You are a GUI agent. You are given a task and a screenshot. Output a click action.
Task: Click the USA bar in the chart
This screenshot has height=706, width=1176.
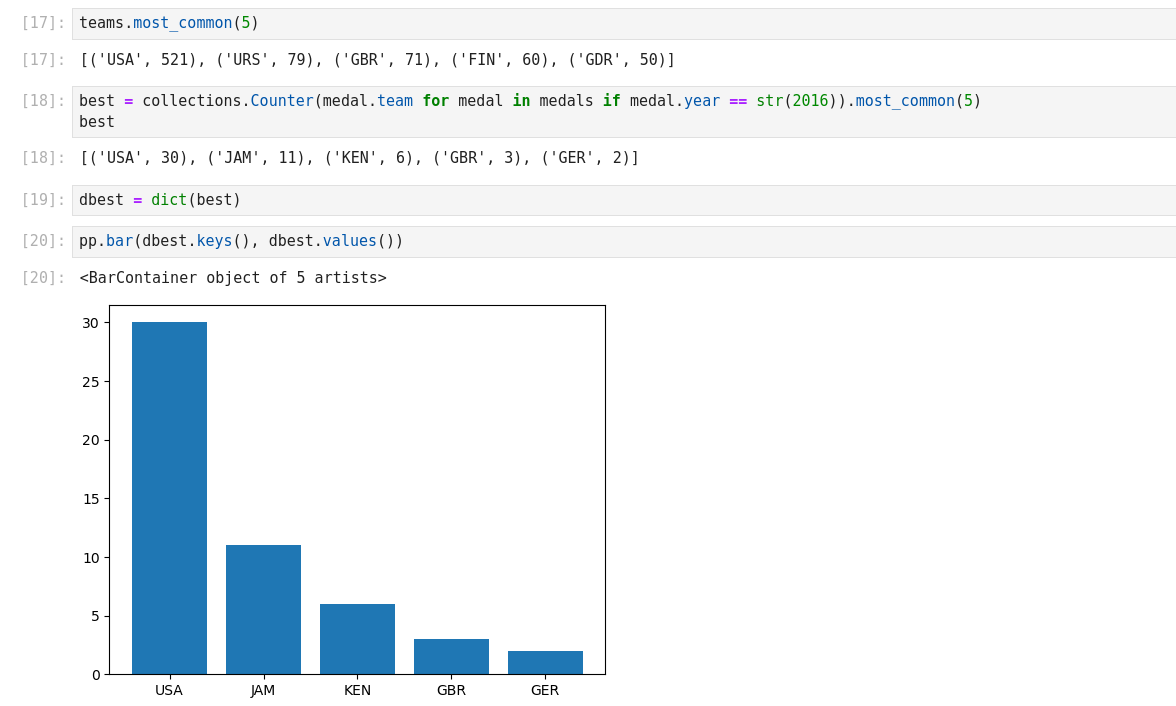(169, 498)
